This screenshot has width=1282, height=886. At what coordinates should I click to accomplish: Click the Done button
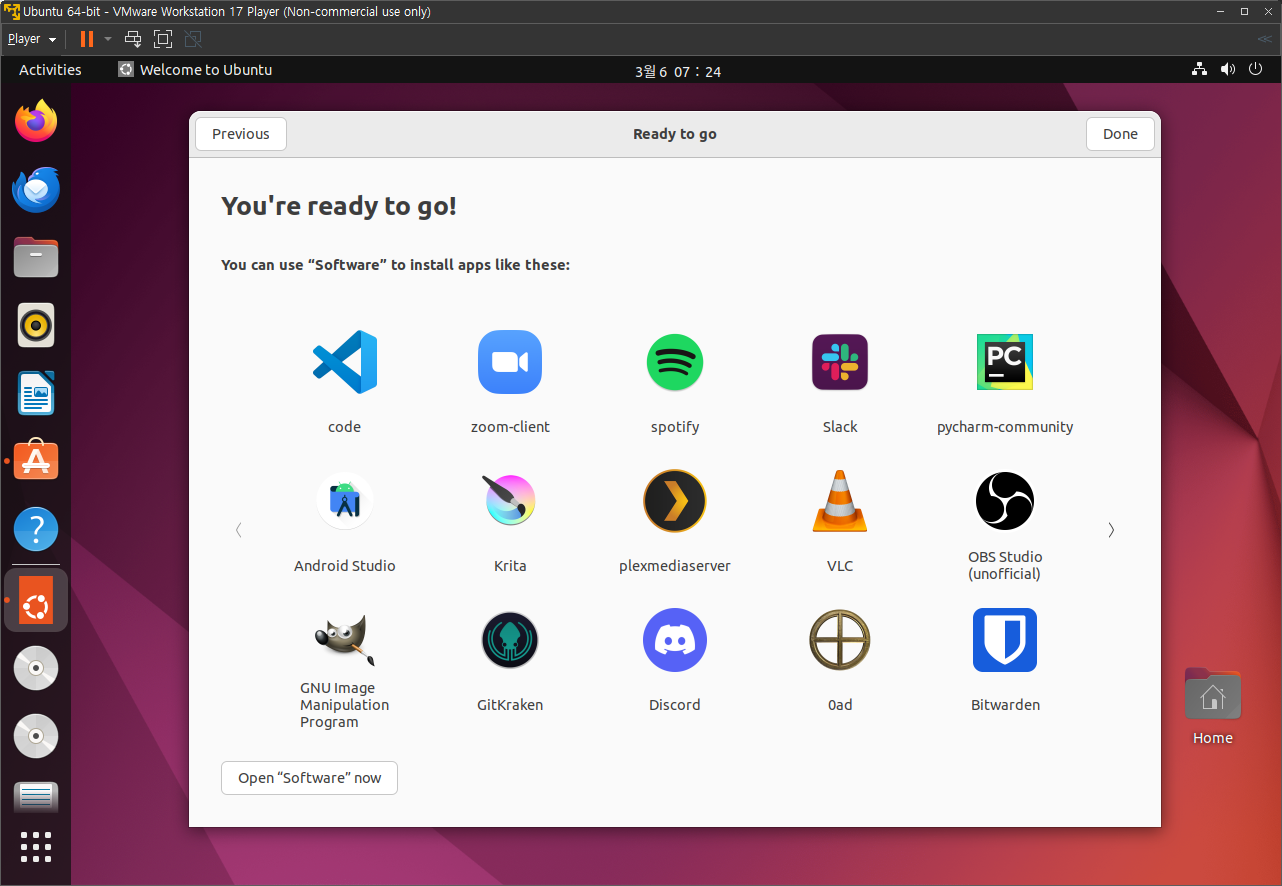coord(1120,134)
